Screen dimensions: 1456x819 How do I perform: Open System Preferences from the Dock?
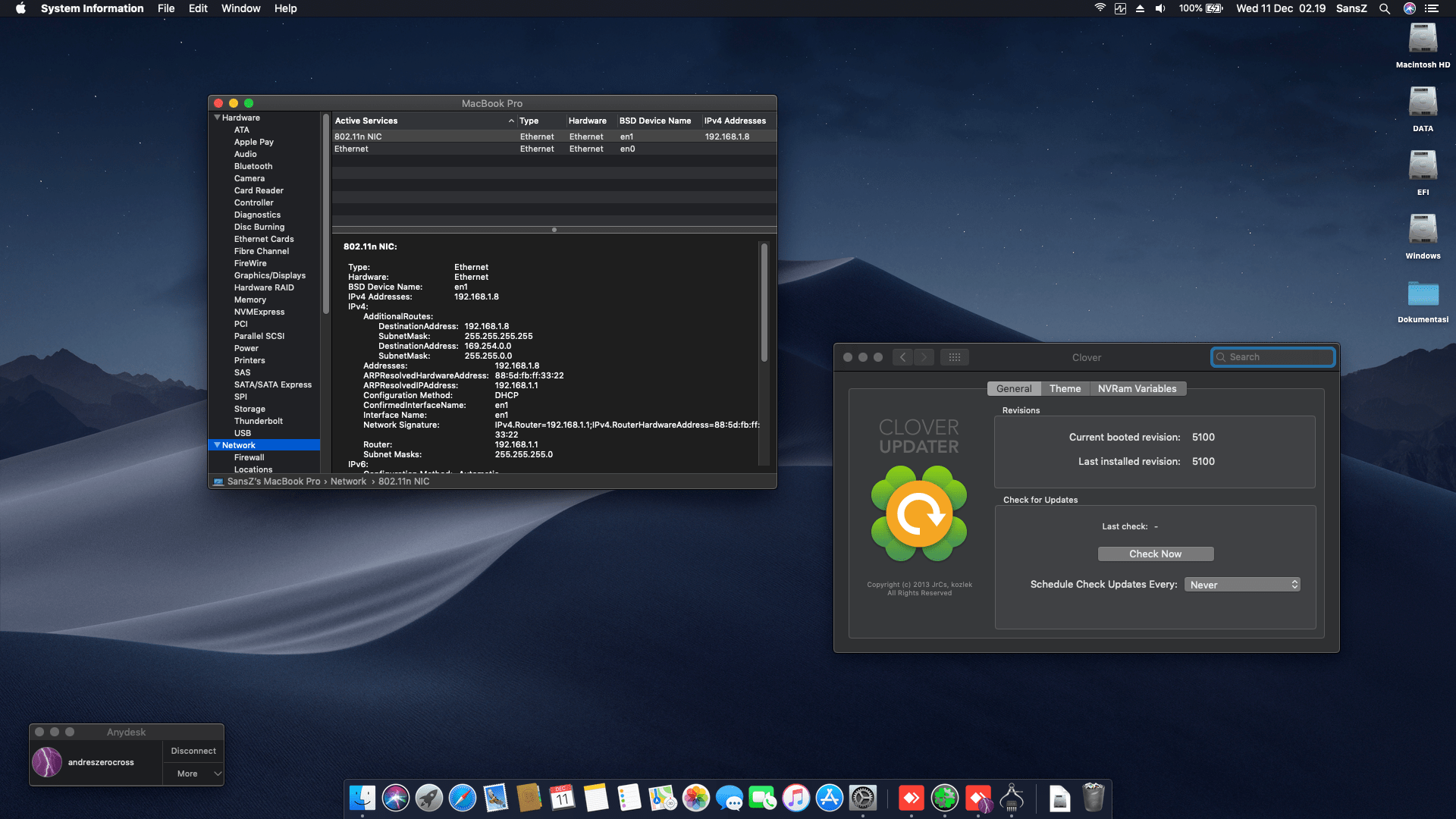click(864, 798)
